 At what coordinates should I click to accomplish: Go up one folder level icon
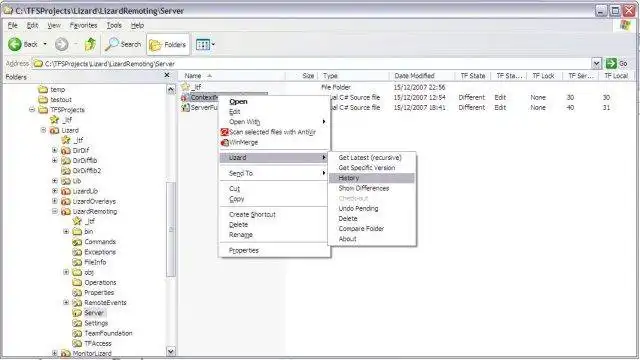point(90,44)
